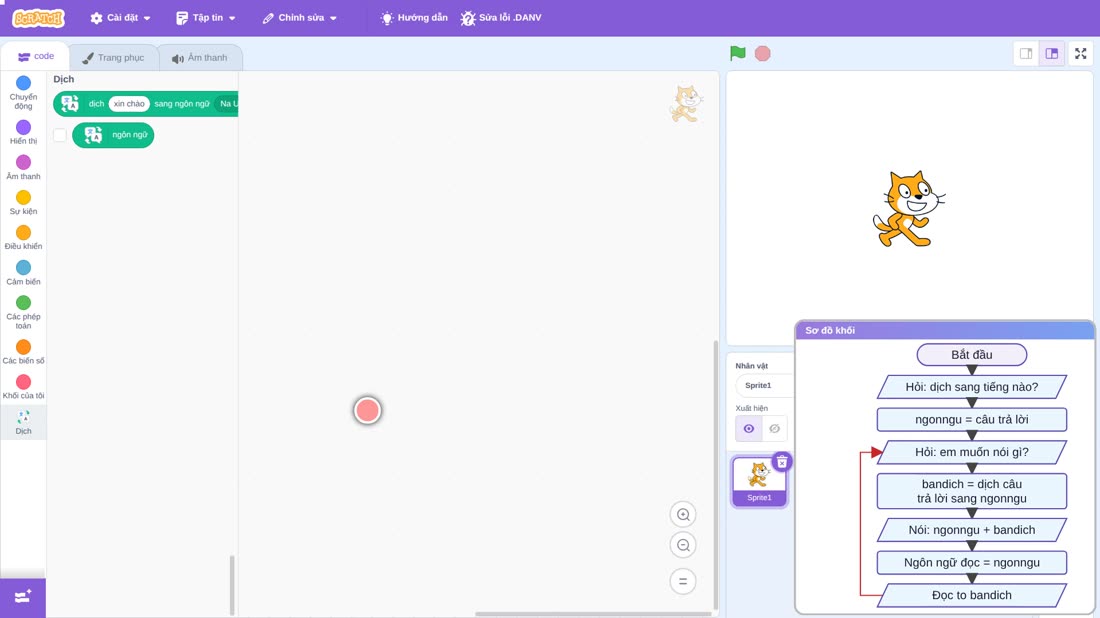Click the workspace horizontal scrollbar
Viewport: 1100px width, 618px height.
(593, 614)
